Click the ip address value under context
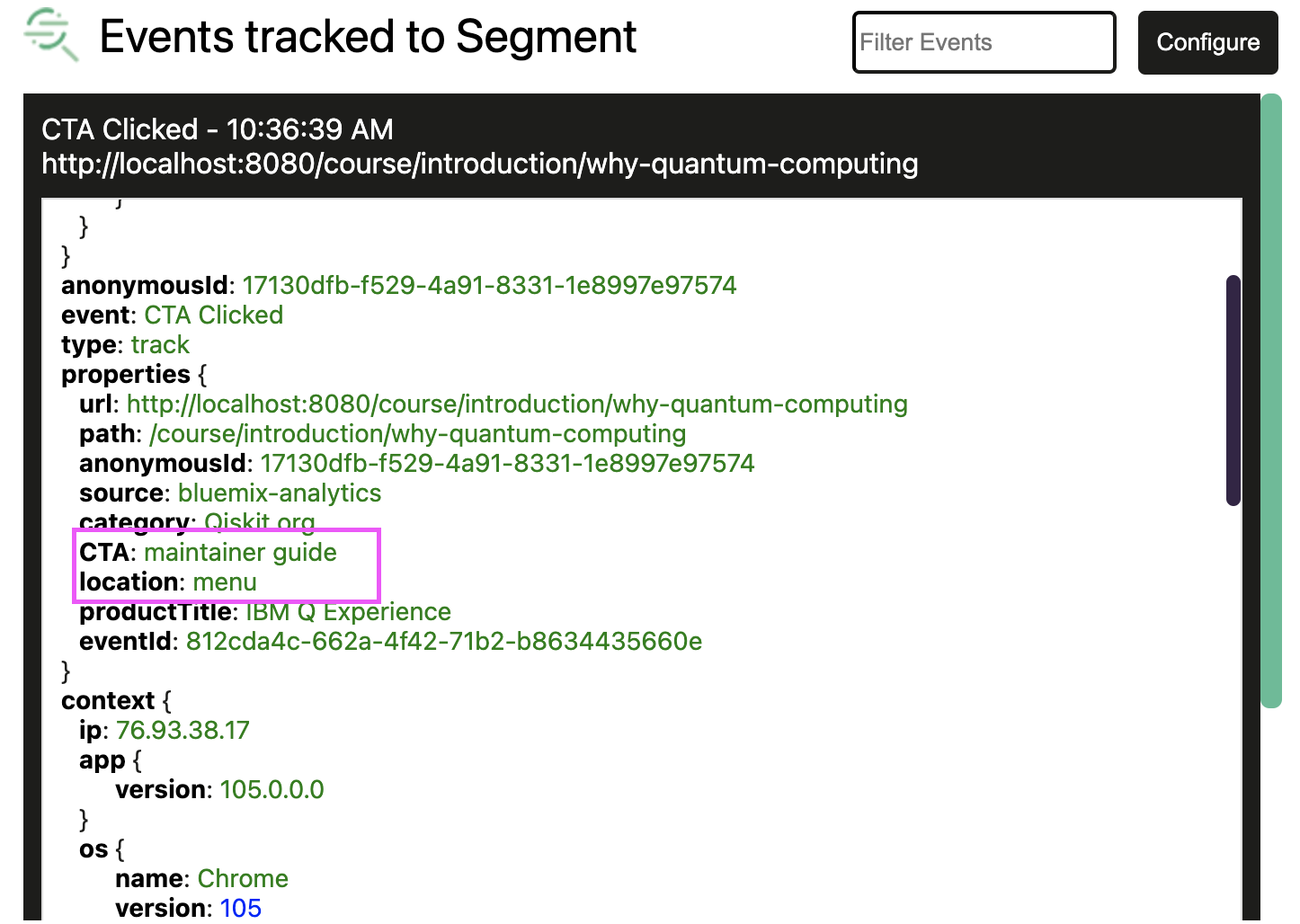Image resolution: width=1300 pixels, height=924 pixels. point(183,730)
